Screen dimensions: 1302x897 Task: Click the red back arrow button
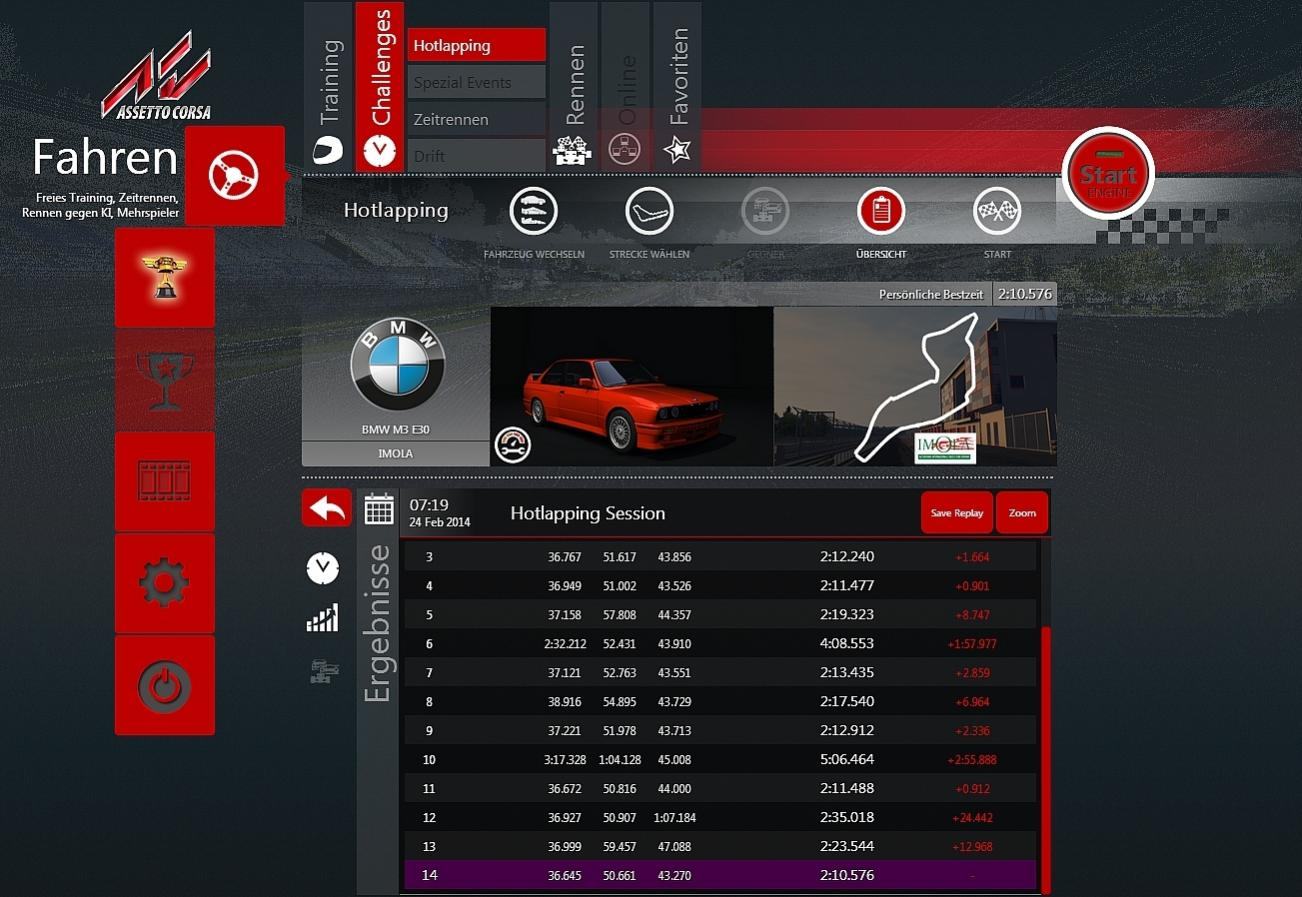coord(327,508)
